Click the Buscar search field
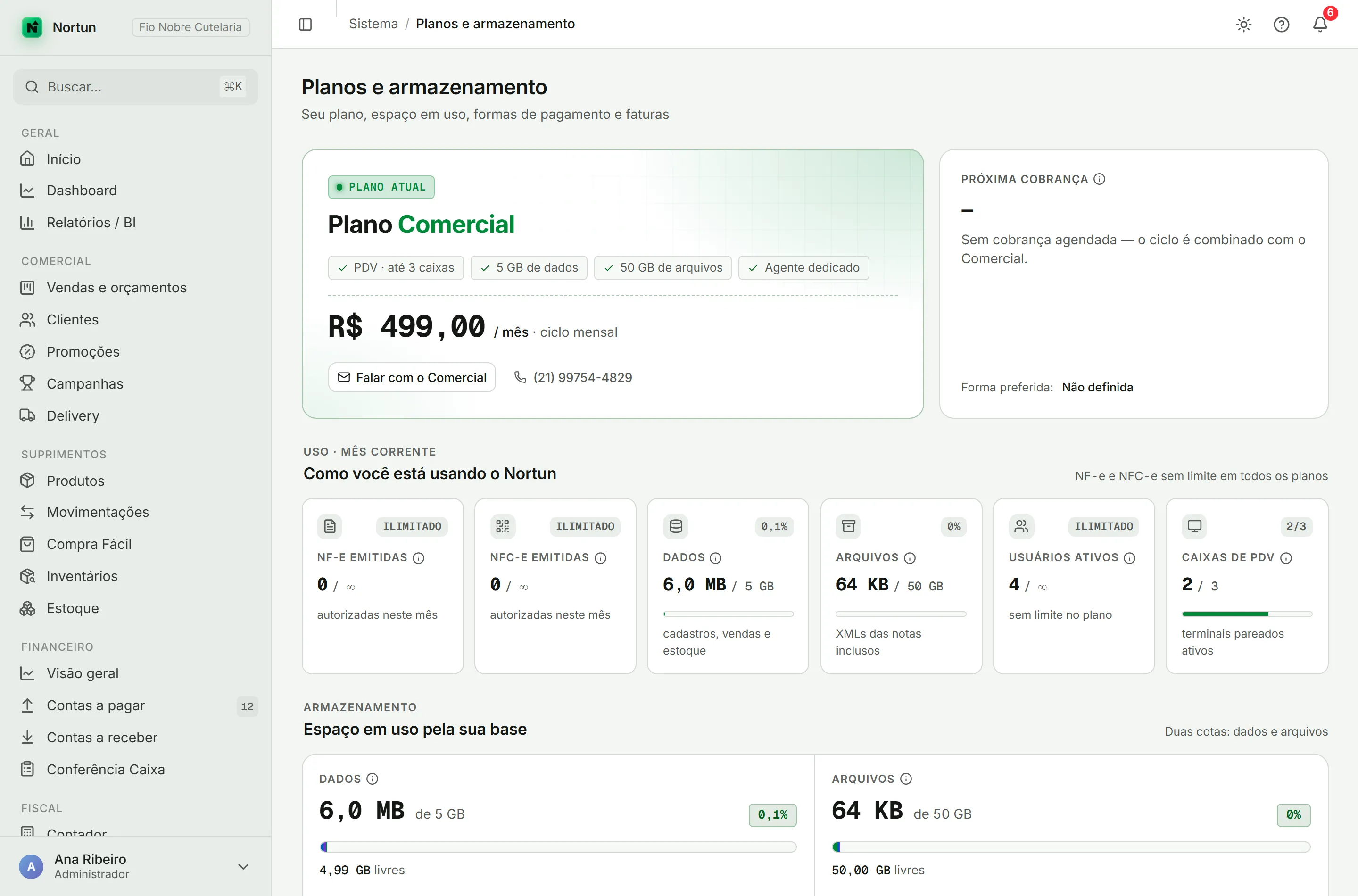The image size is (1358, 896). coord(136,87)
